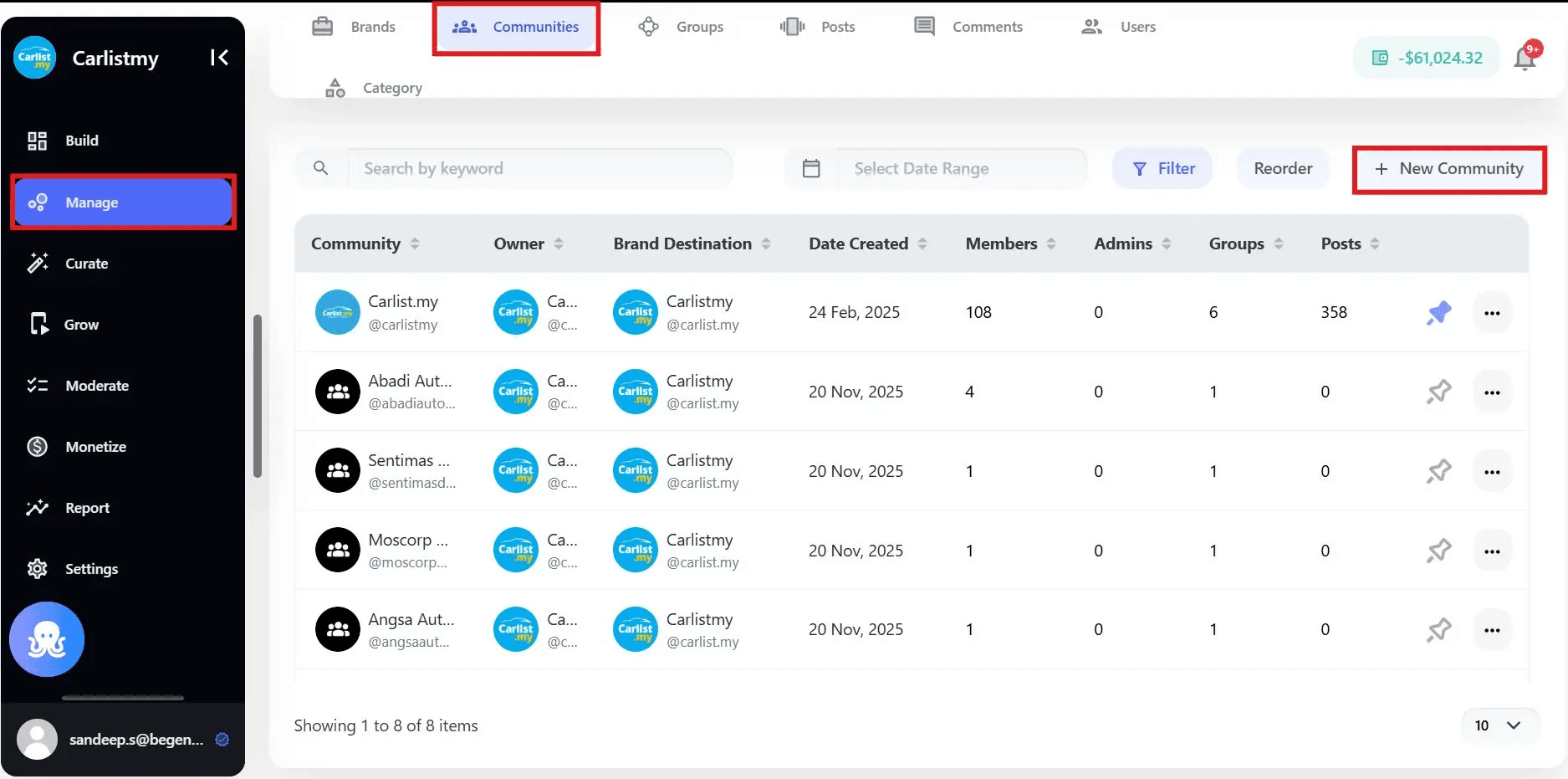The width and height of the screenshot is (1568, 779).
Task: Switch to the Groups tab
Action: tap(681, 27)
